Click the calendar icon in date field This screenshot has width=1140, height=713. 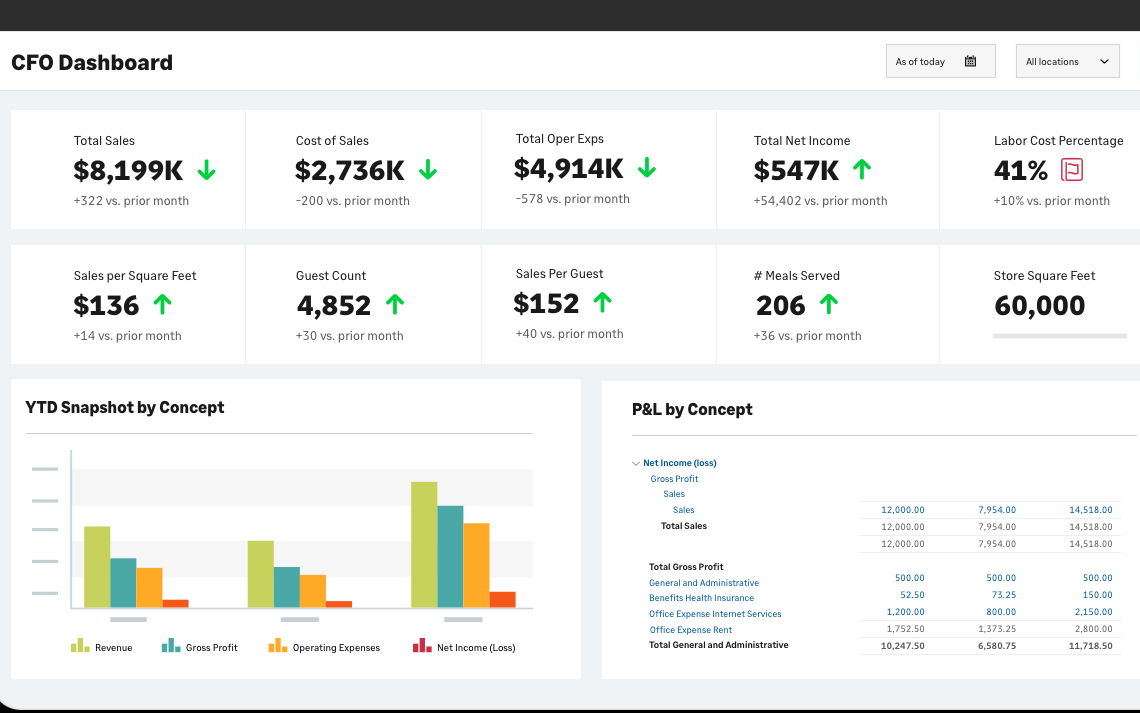point(970,62)
